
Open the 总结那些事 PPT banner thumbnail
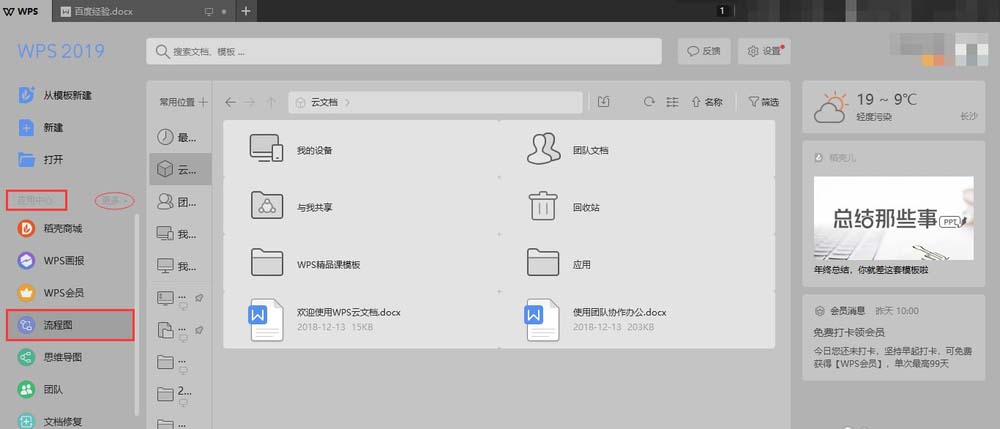coord(893,218)
